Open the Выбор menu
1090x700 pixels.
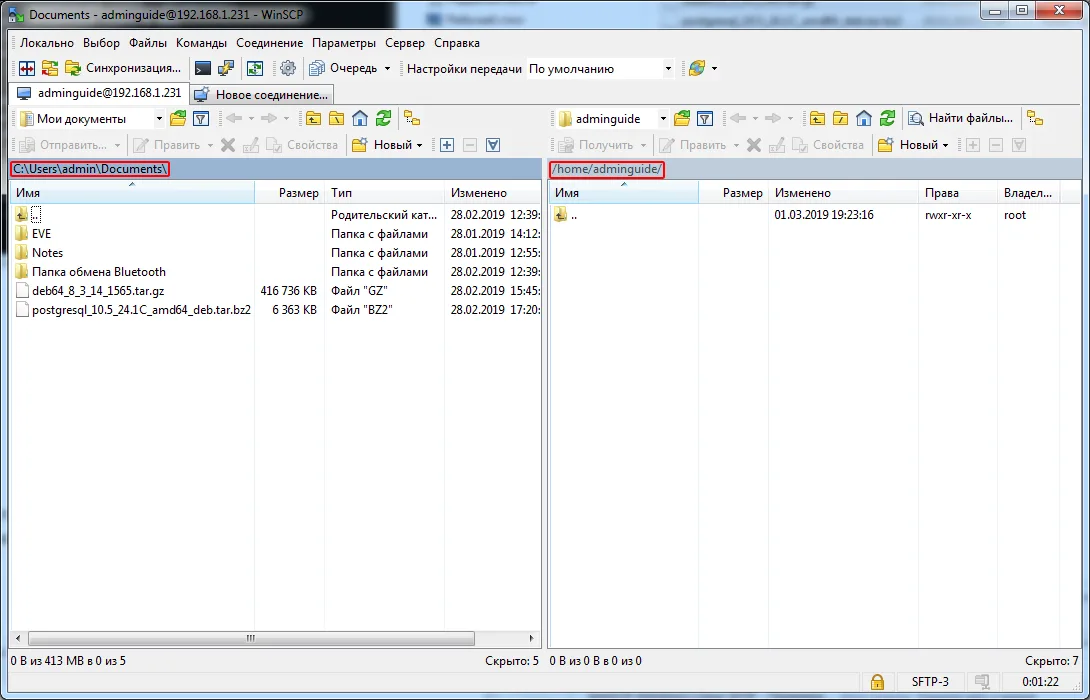tap(101, 43)
